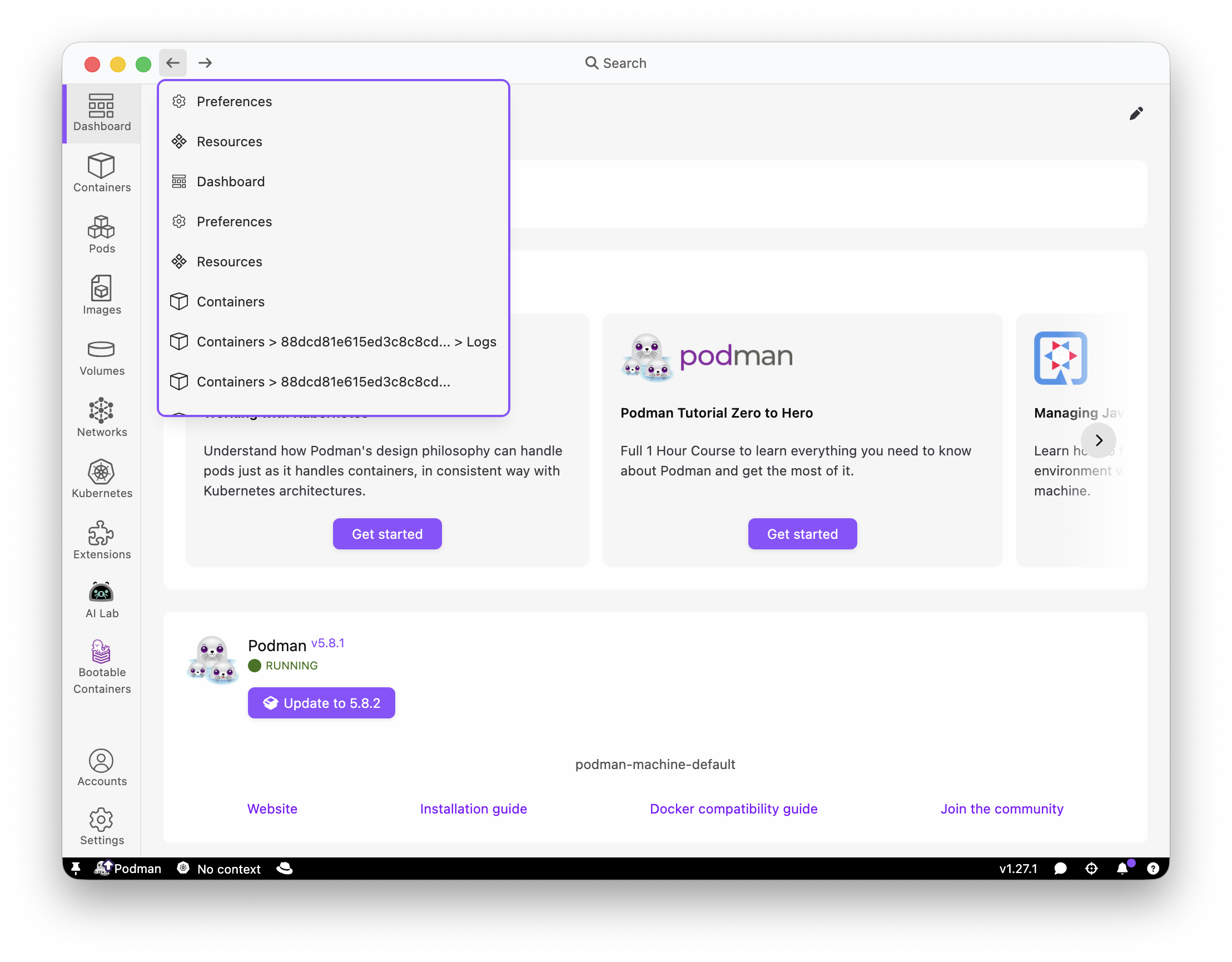
Task: Choose Resources in the dropdown list
Action: point(229,141)
